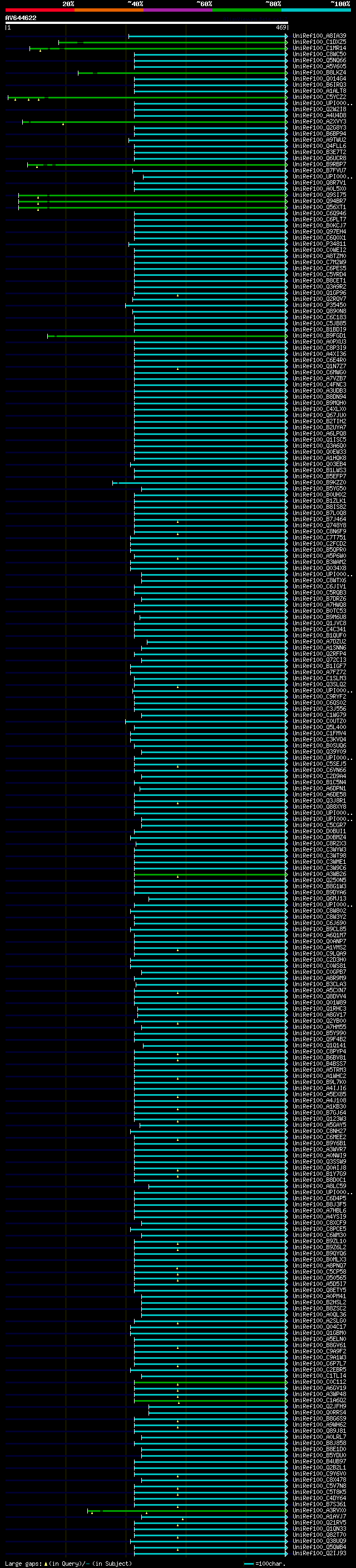The height and width of the screenshot is (1568, 356).
Task: Select label UniRef100_Q88XY8
Action: pos(319,807)
